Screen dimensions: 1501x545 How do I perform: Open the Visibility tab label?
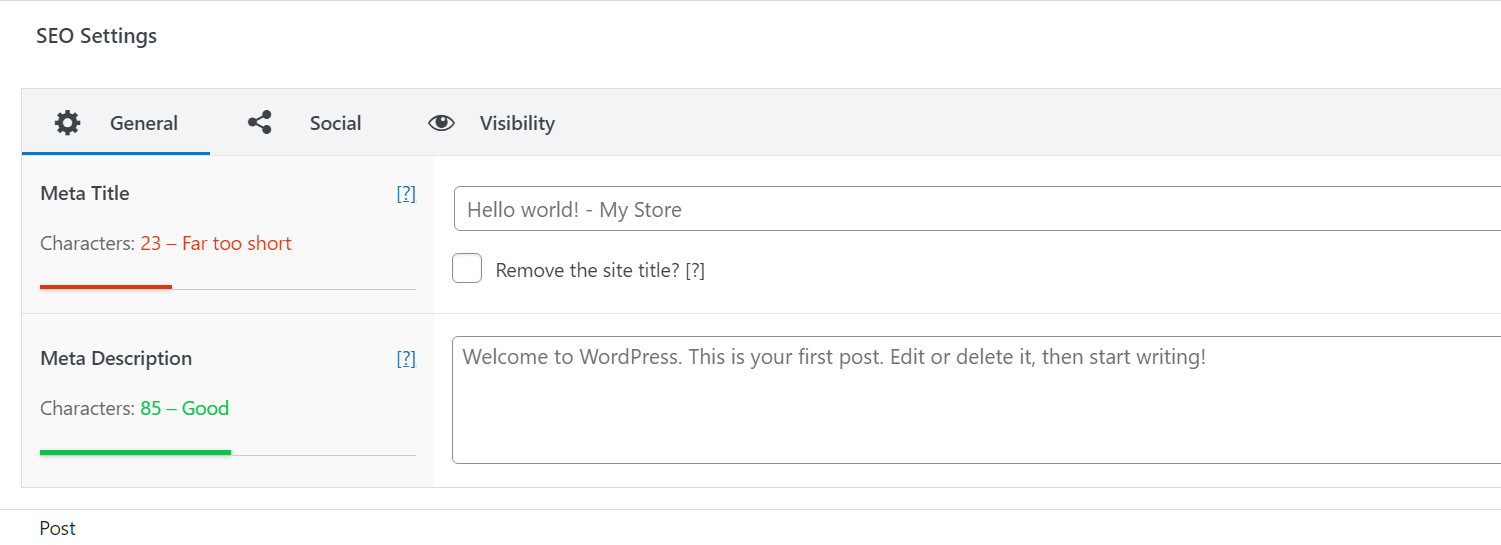(x=517, y=123)
